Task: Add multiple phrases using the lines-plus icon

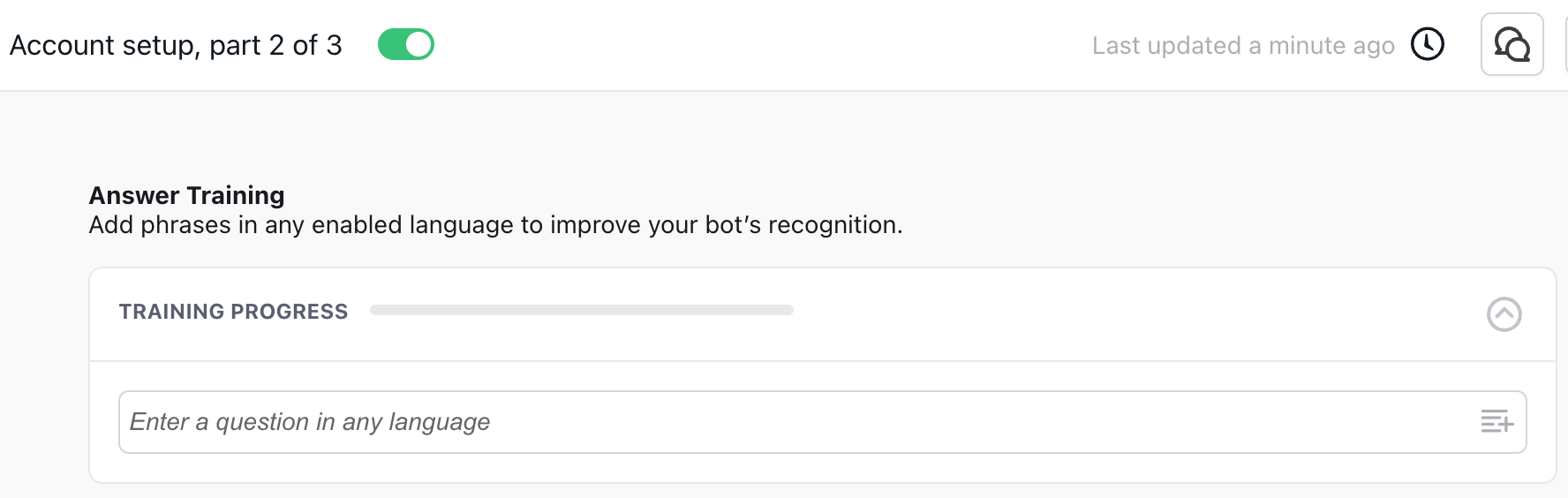Action: 1496,422
